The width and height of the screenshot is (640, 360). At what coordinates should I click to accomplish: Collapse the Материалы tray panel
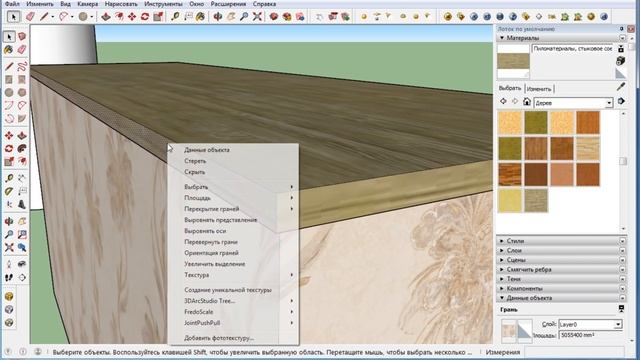[560, 38]
